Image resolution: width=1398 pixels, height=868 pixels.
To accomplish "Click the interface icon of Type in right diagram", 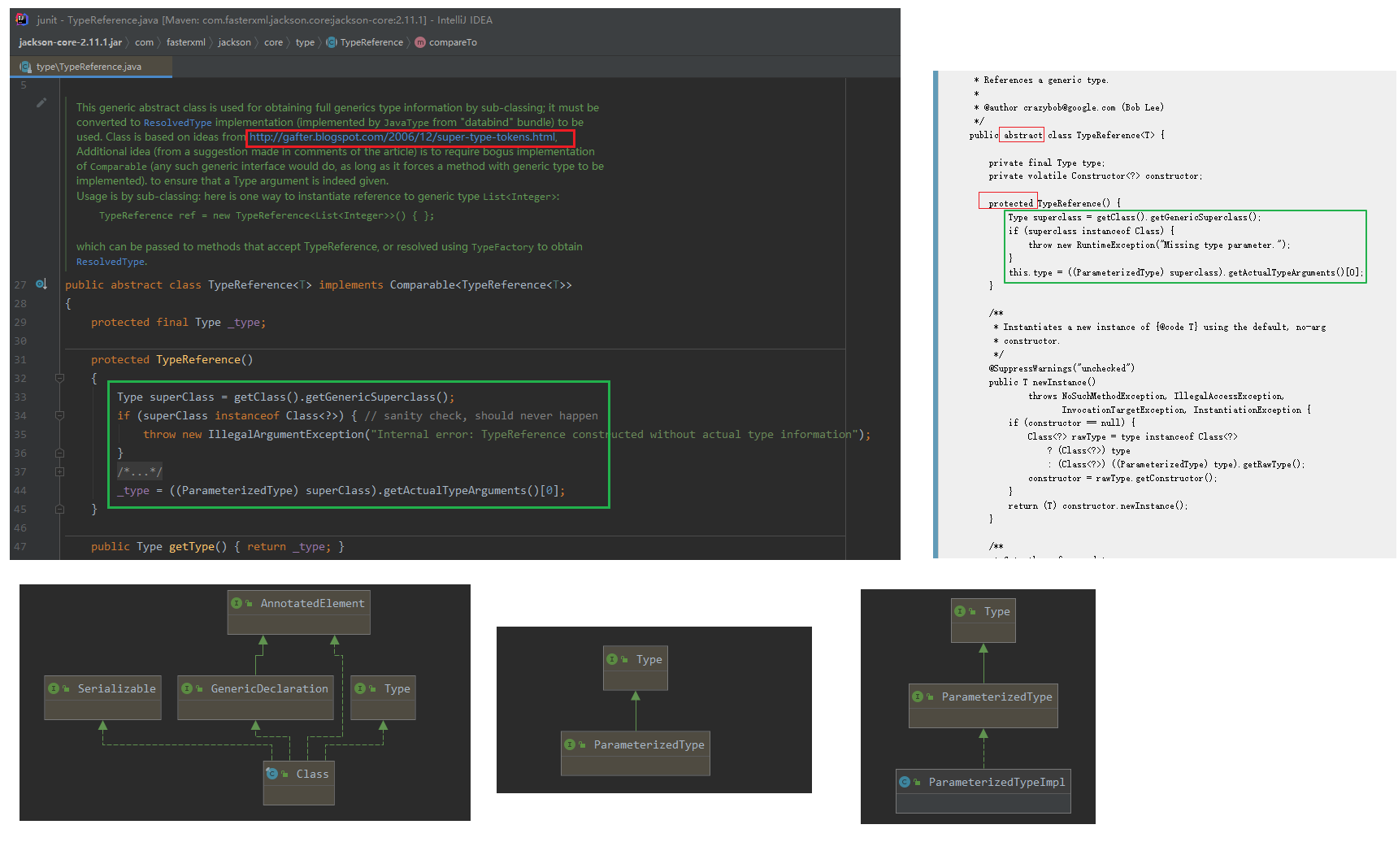I will (x=960, y=611).
